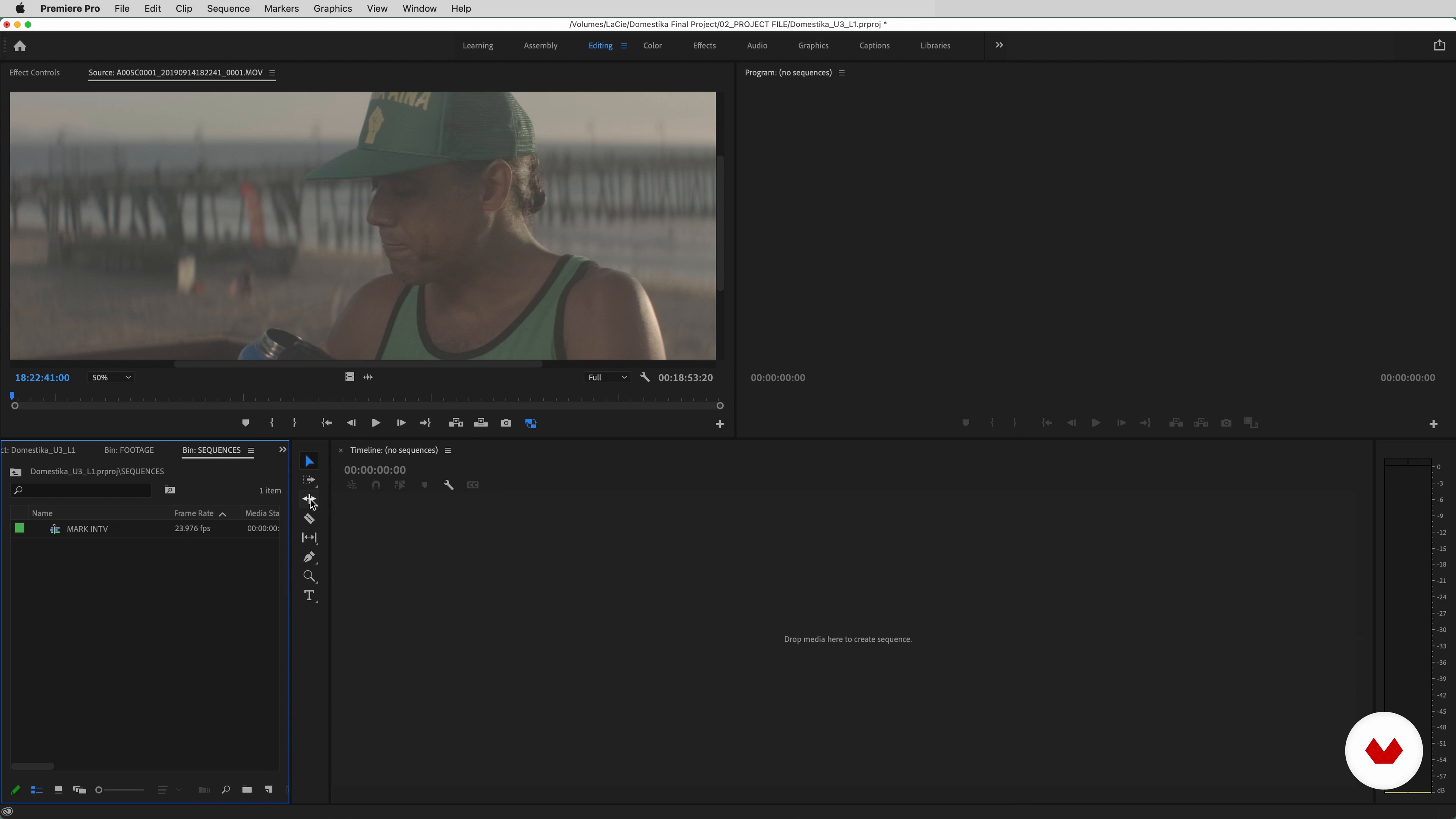
Task: Select the Type tool
Action: coord(309,595)
